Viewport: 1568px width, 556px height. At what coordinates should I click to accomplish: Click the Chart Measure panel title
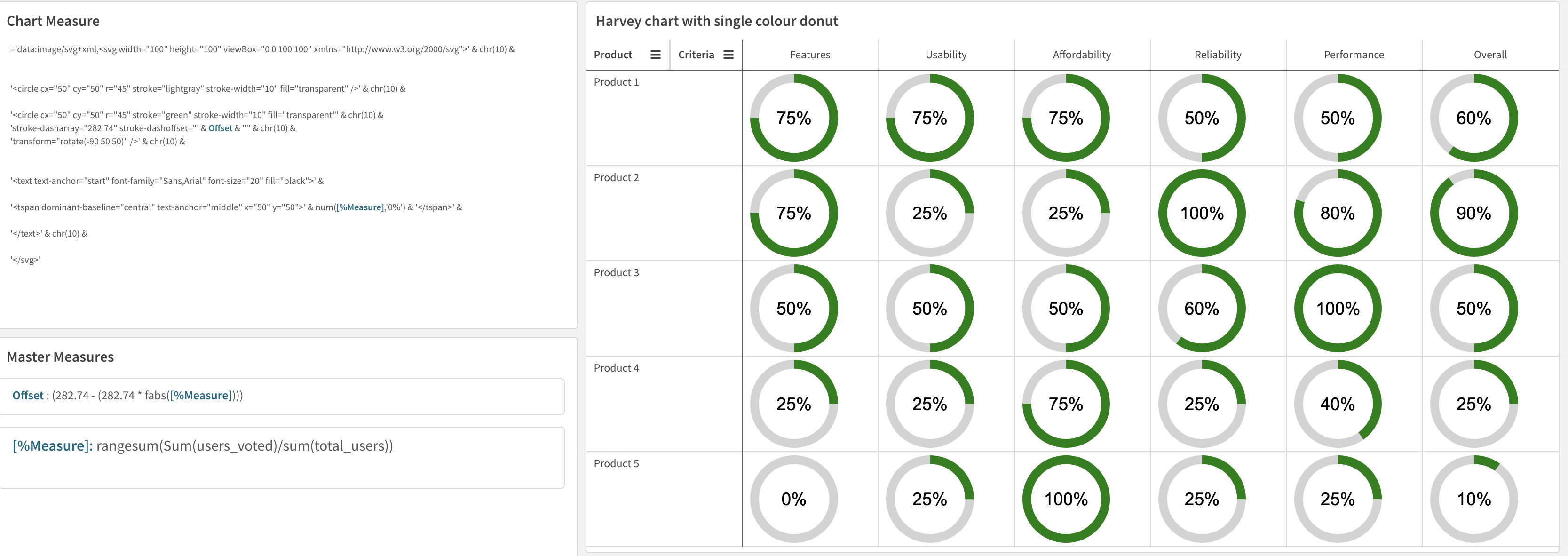point(53,21)
